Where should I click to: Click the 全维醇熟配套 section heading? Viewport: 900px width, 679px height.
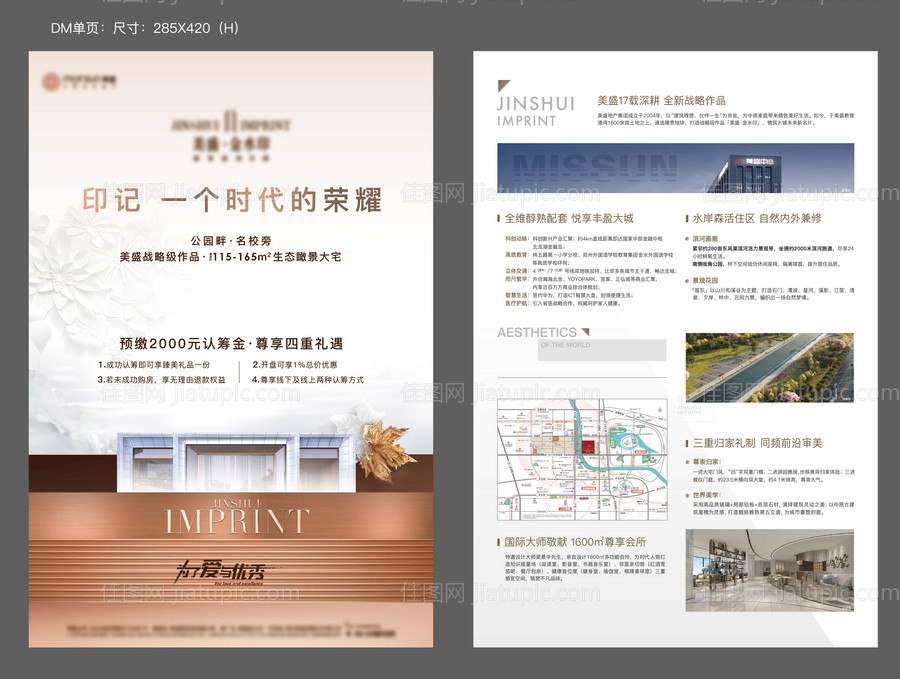(569, 218)
